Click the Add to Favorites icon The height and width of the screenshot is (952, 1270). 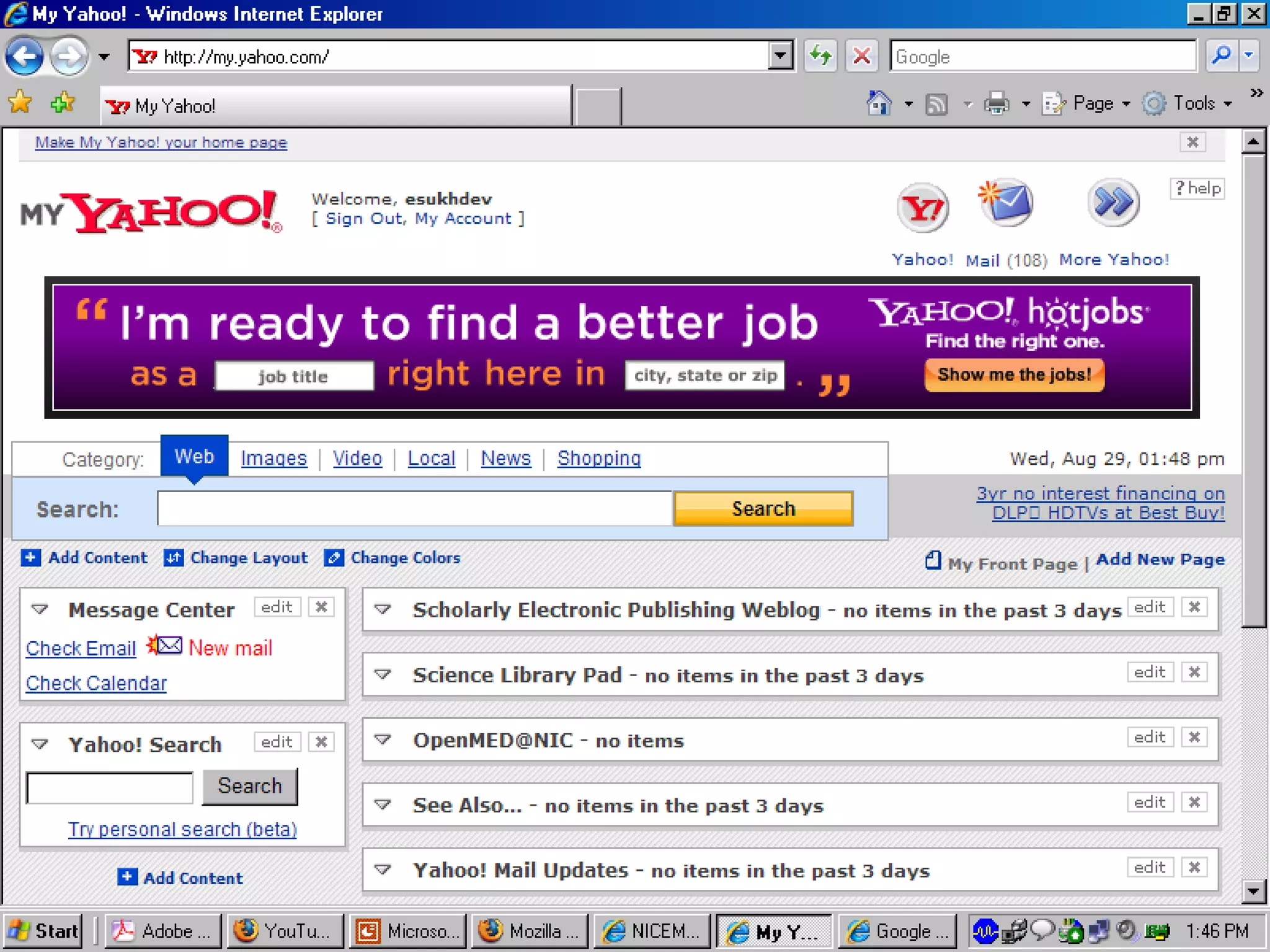point(62,103)
